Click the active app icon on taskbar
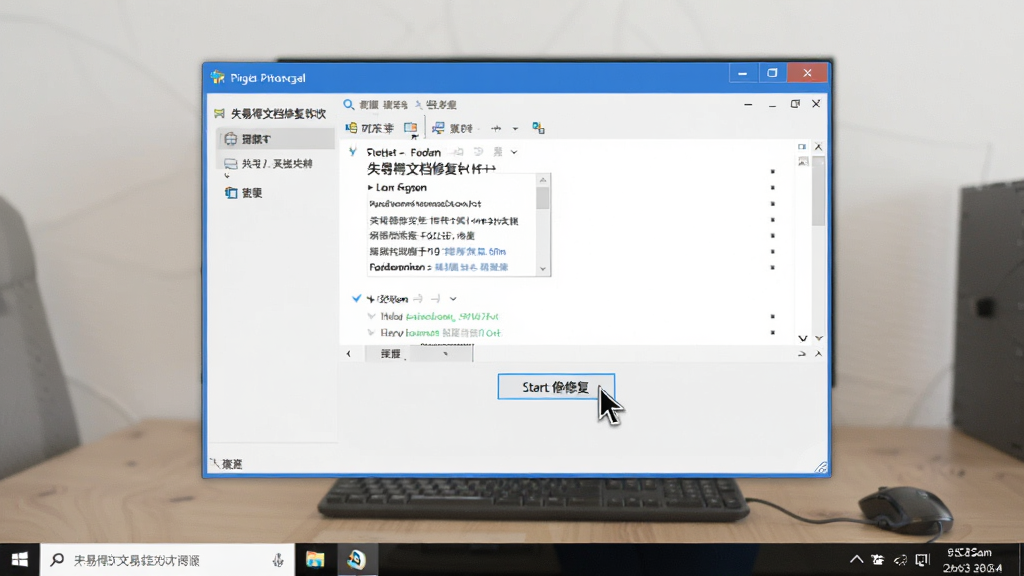This screenshot has width=1024, height=576. tap(356, 560)
